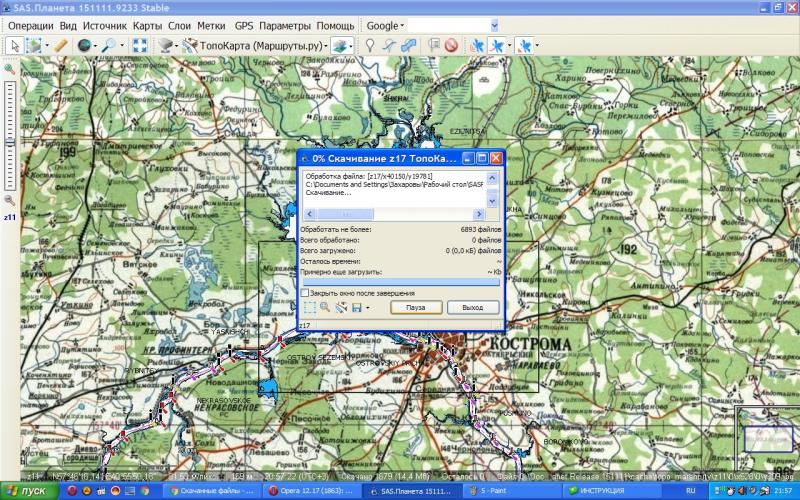Open the Операции menu
This screenshot has width=800, height=500.
(x=30, y=24)
